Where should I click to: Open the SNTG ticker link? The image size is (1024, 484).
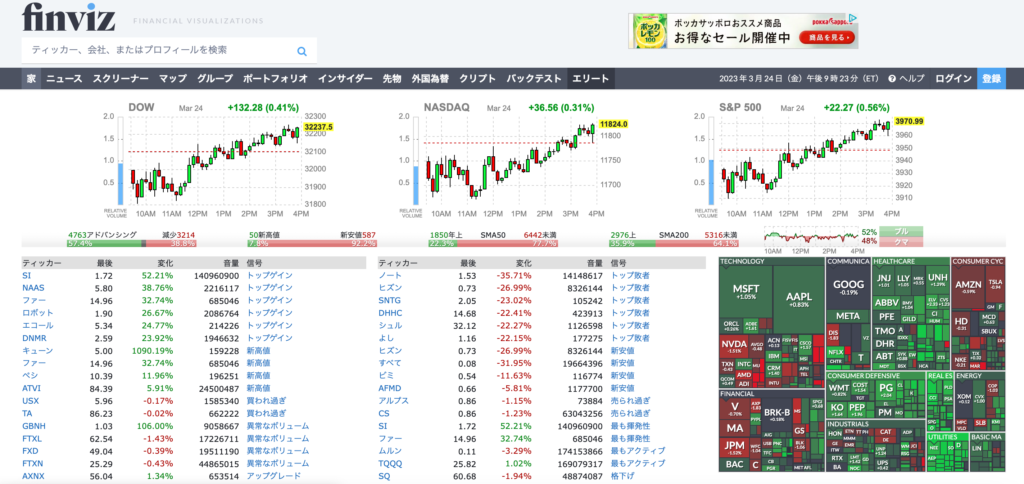(x=390, y=300)
